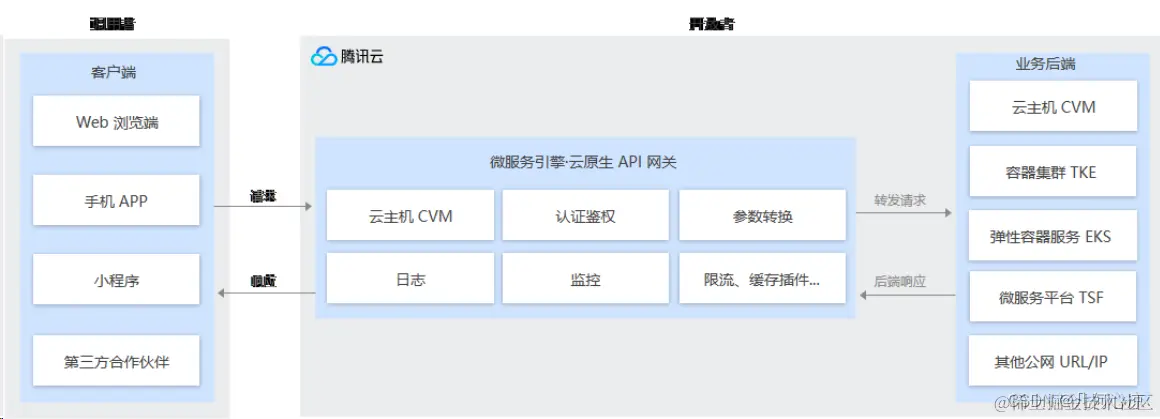Choose the 小程序 client box
This screenshot has width=1160, height=419.
coord(116,280)
